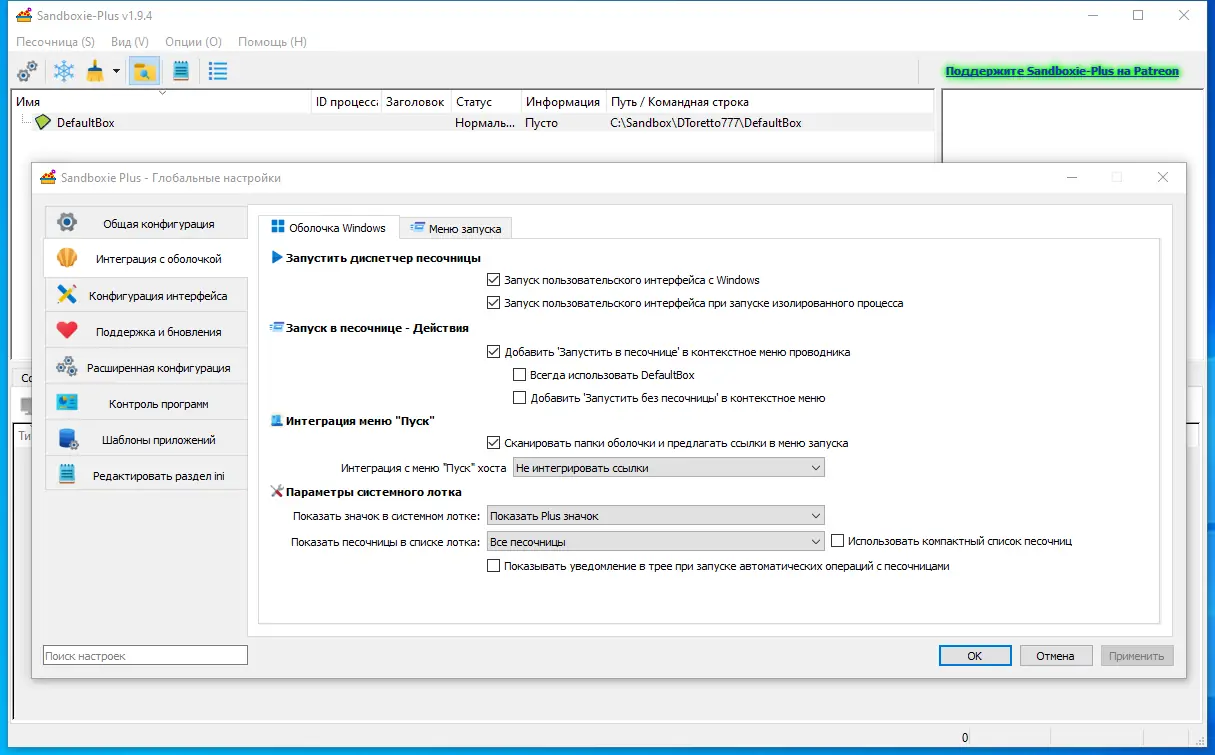Screen dimensions: 1215x755
Task: Click the notepad ini editor toolbar icon
Action: click(181, 71)
